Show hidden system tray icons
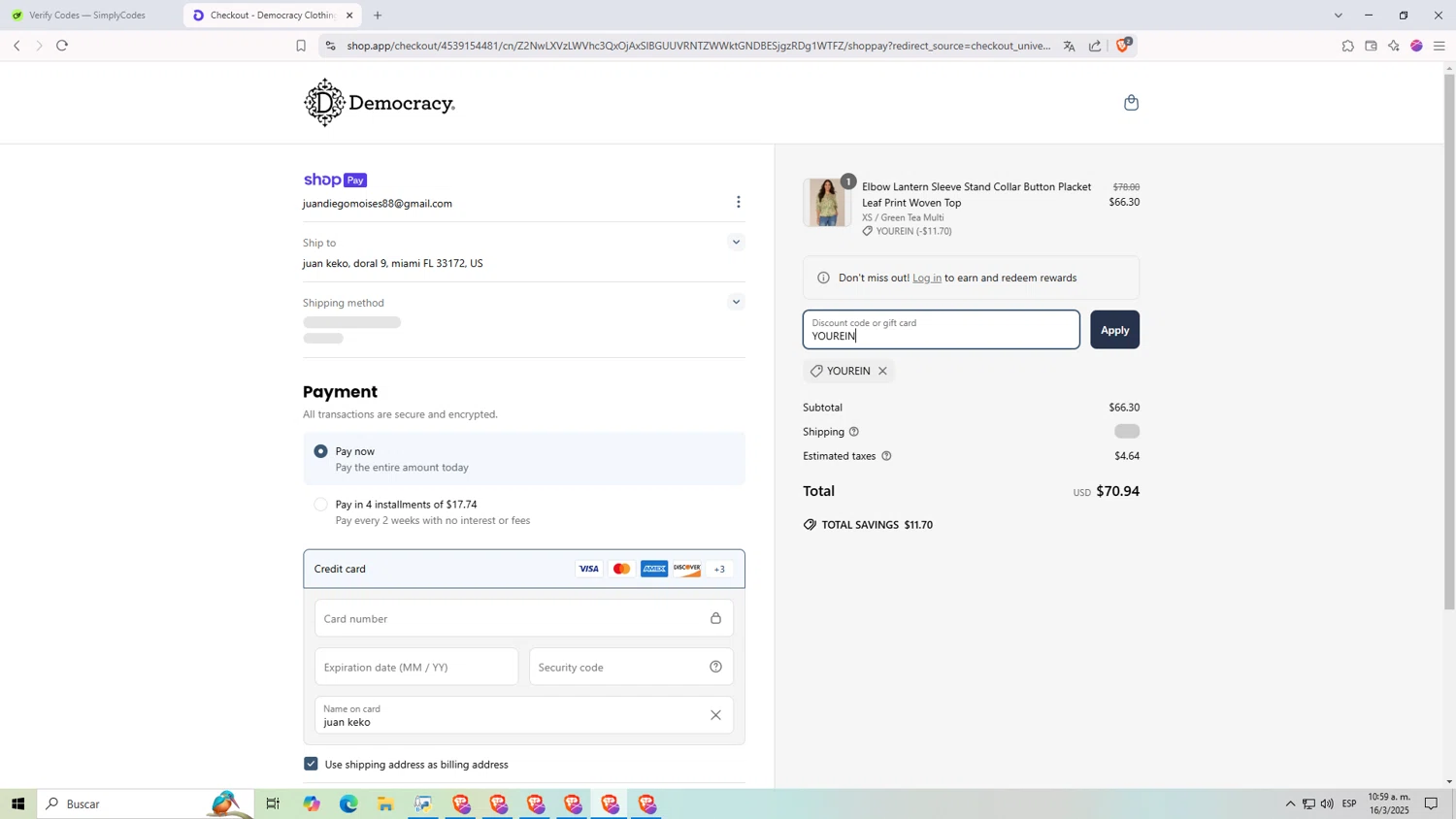Viewport: 1456px width, 819px height. (1290, 803)
